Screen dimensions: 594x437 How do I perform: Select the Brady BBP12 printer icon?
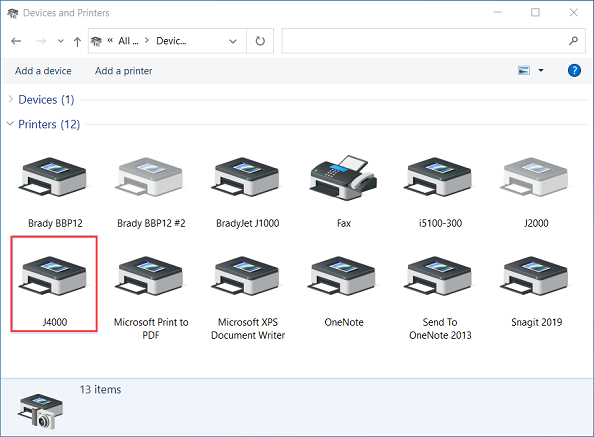[x=53, y=176]
